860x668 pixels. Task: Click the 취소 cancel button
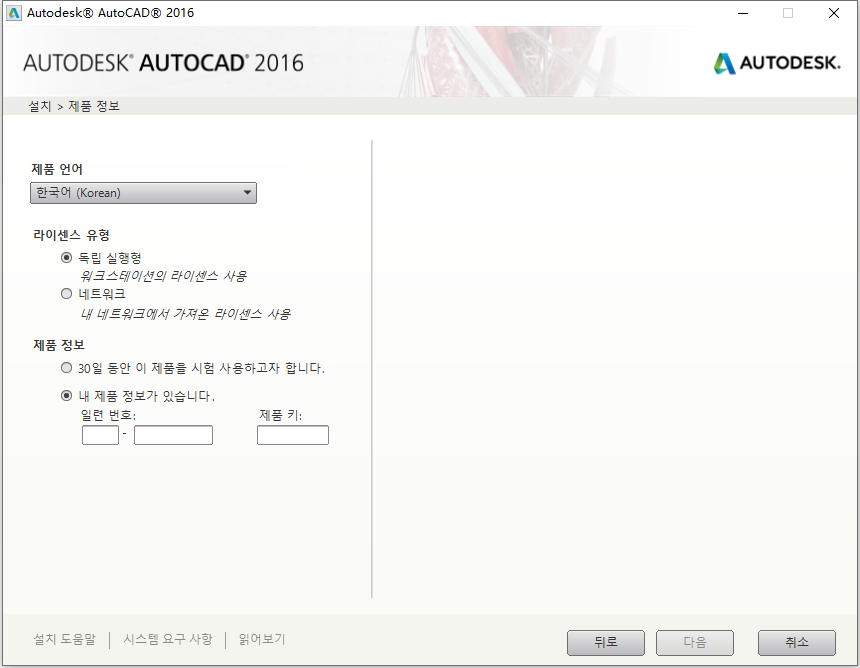pyautogui.click(x=796, y=642)
